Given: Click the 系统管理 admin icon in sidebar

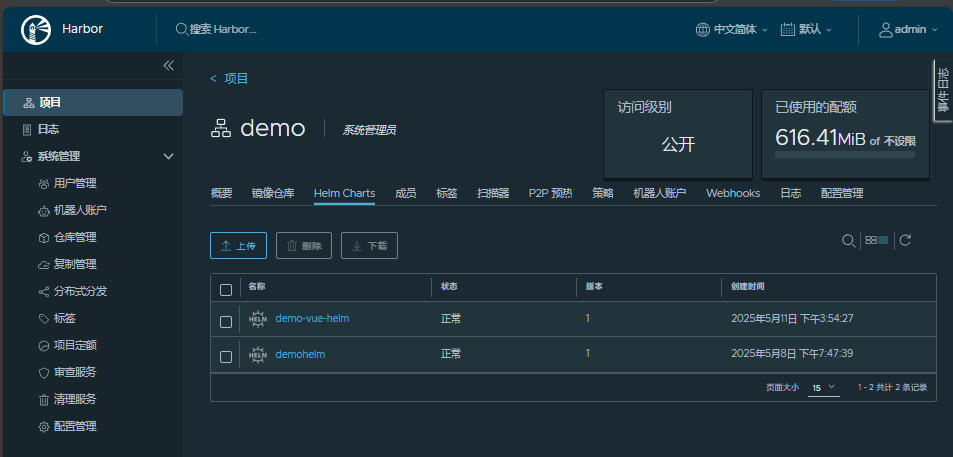Looking at the screenshot, I should pyautogui.click(x=26, y=157).
